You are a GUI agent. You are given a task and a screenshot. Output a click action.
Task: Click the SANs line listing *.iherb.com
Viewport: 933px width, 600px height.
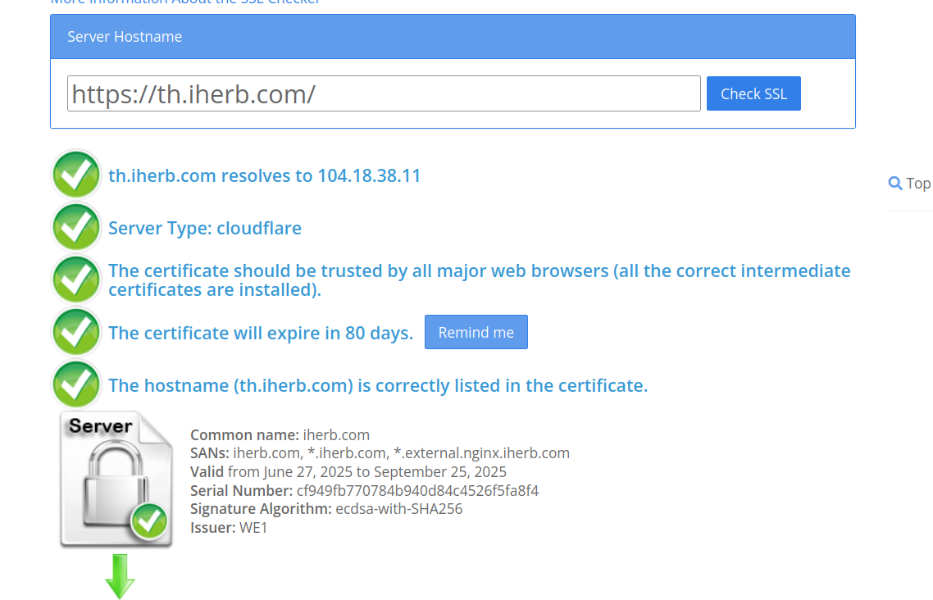[380, 453]
